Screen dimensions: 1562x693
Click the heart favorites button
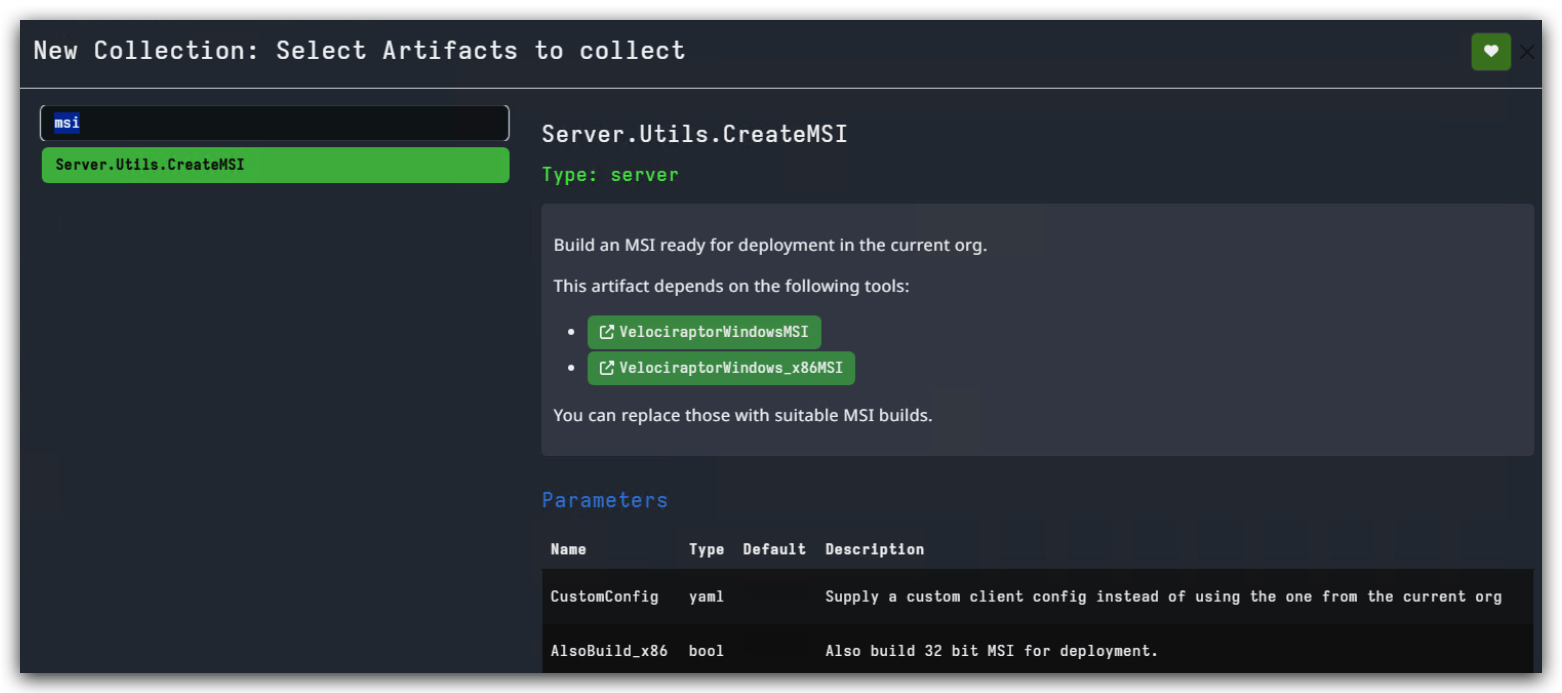click(1490, 51)
